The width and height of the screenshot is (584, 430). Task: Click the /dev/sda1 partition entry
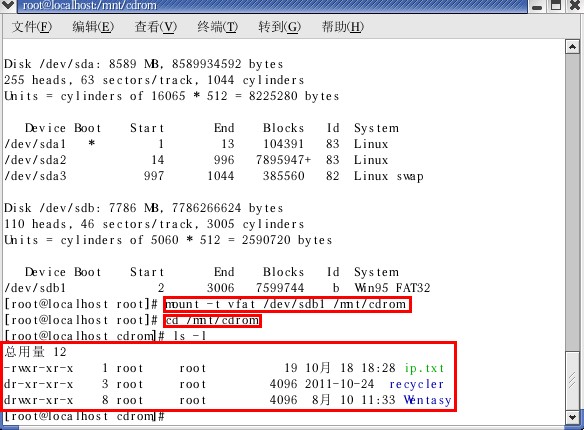pos(35,144)
